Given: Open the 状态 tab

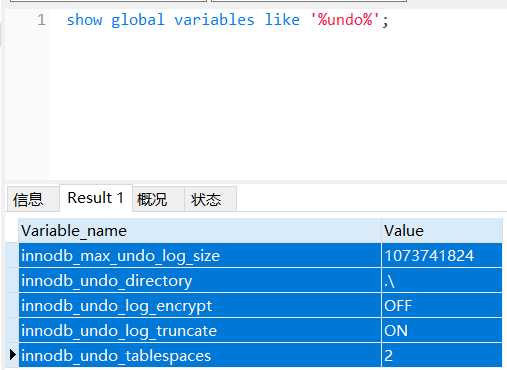Looking at the screenshot, I should coord(211,199).
